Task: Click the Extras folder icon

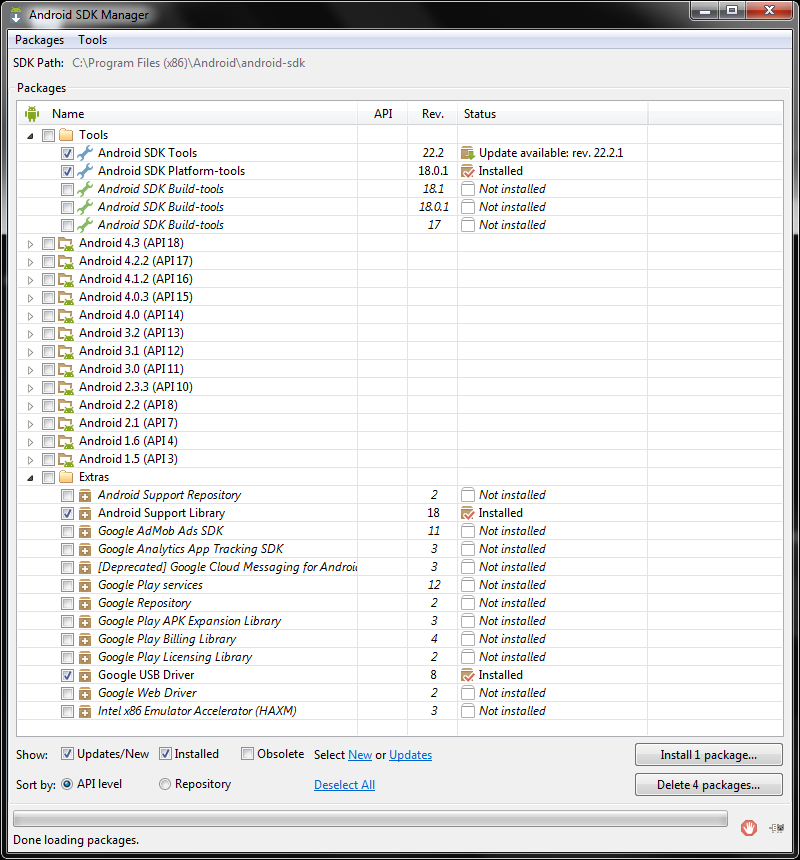Action: pos(66,477)
